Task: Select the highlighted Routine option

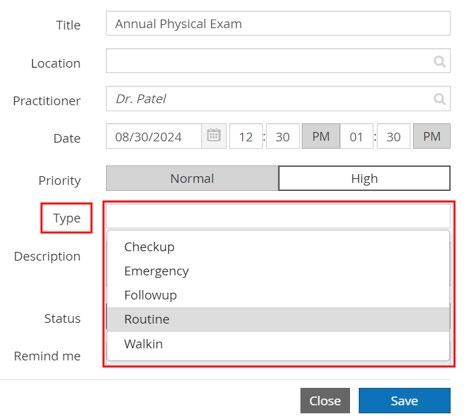Action: 278,319
